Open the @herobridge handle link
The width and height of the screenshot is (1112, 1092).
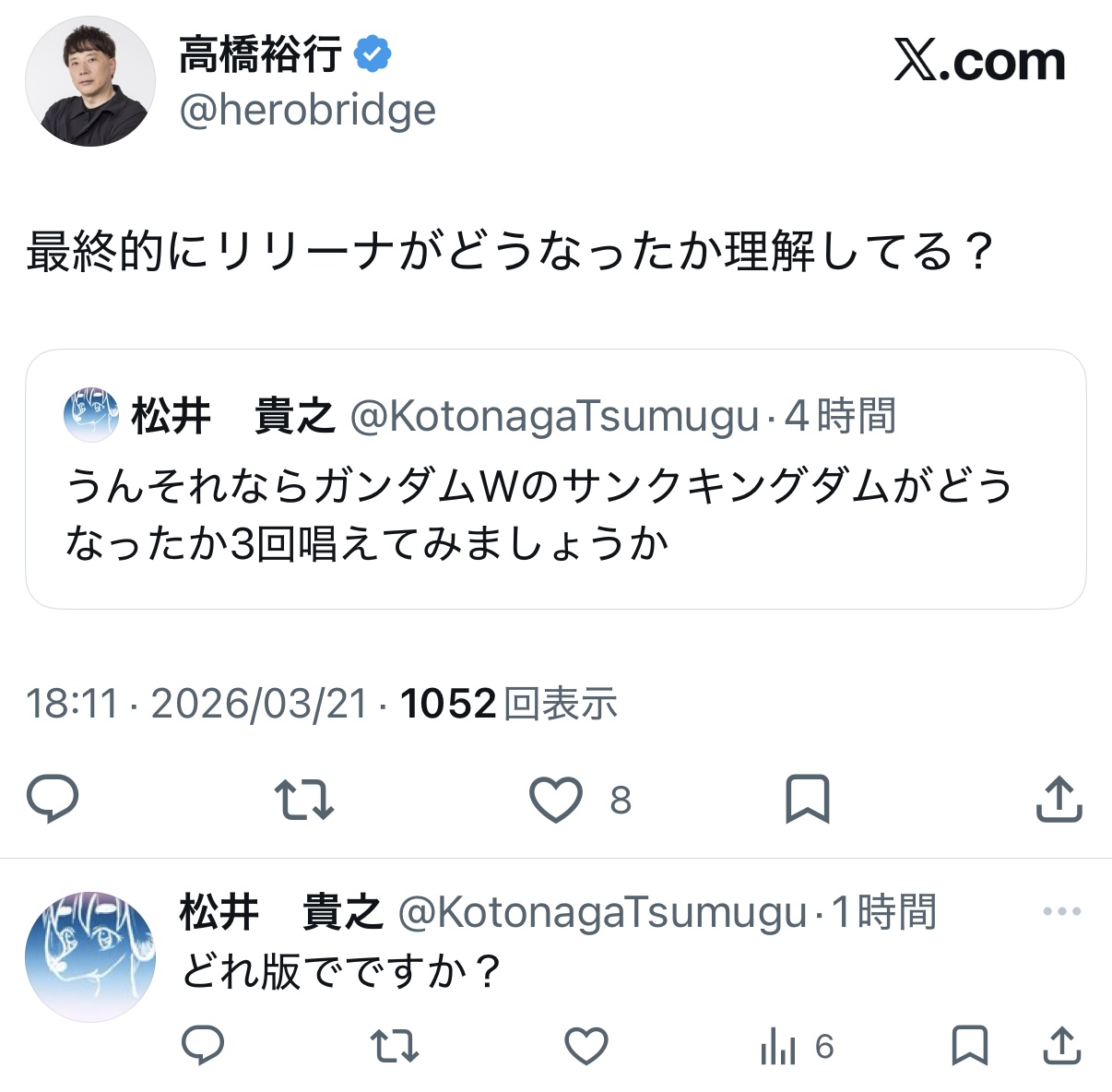(307, 111)
